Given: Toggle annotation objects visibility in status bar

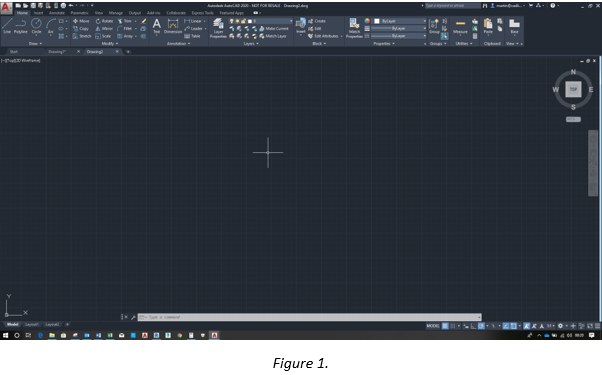Looking at the screenshot, I should 526,326.
